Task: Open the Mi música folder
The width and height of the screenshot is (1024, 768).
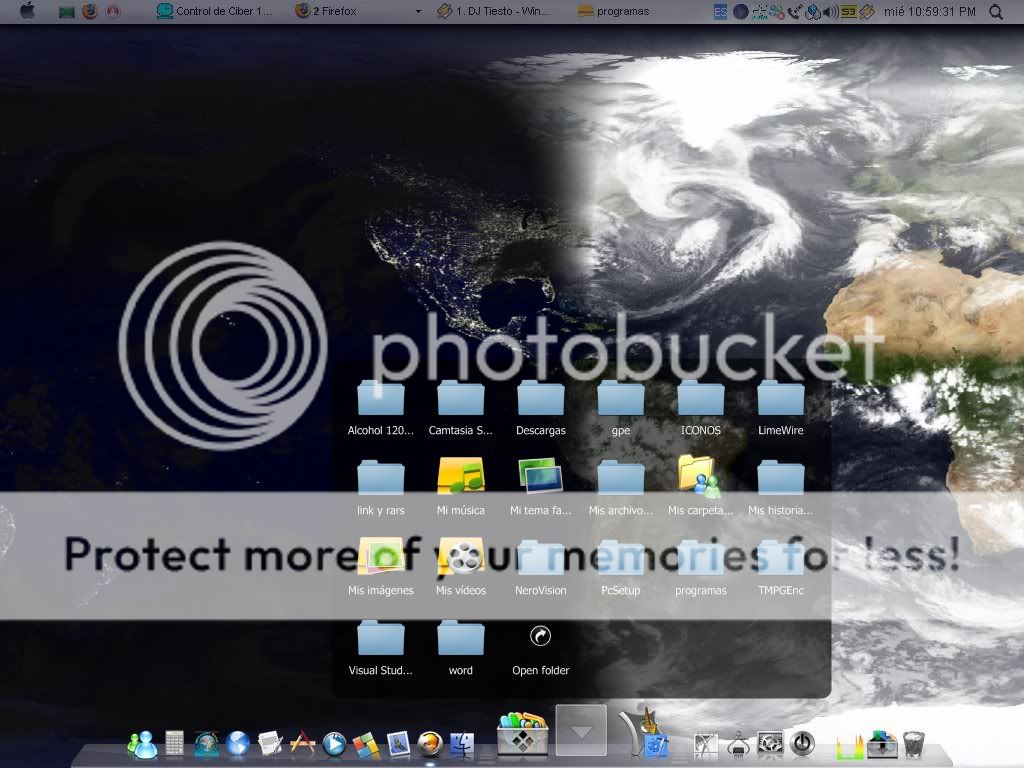Action: [460, 487]
